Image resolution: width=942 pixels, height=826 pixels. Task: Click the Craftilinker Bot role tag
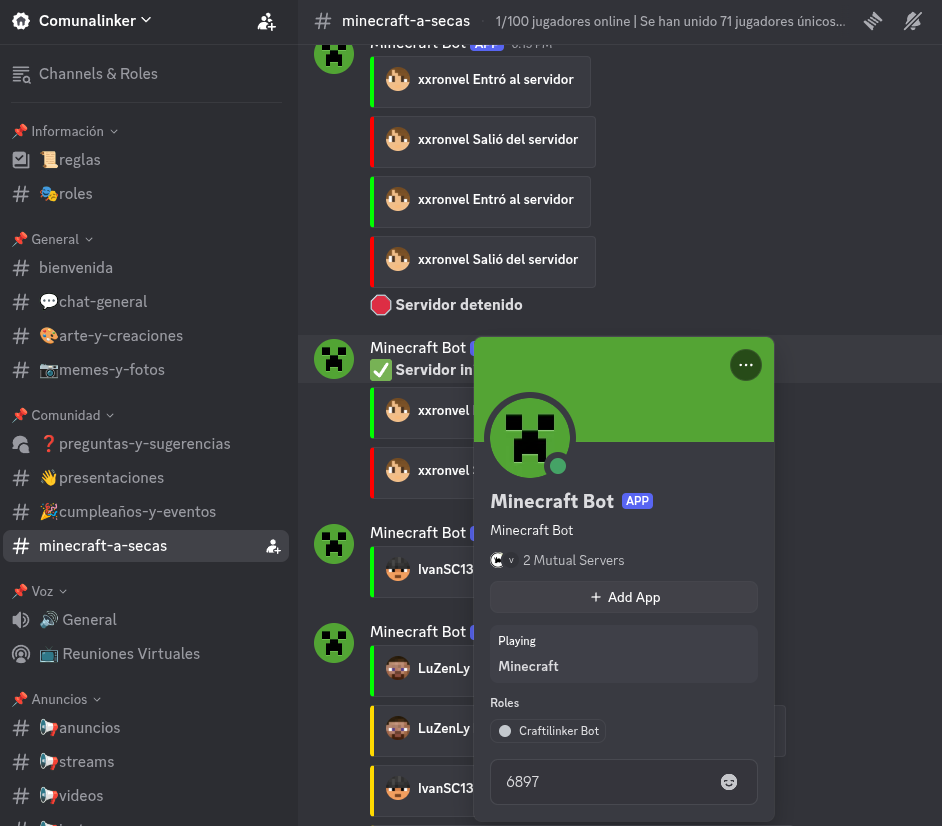click(548, 730)
